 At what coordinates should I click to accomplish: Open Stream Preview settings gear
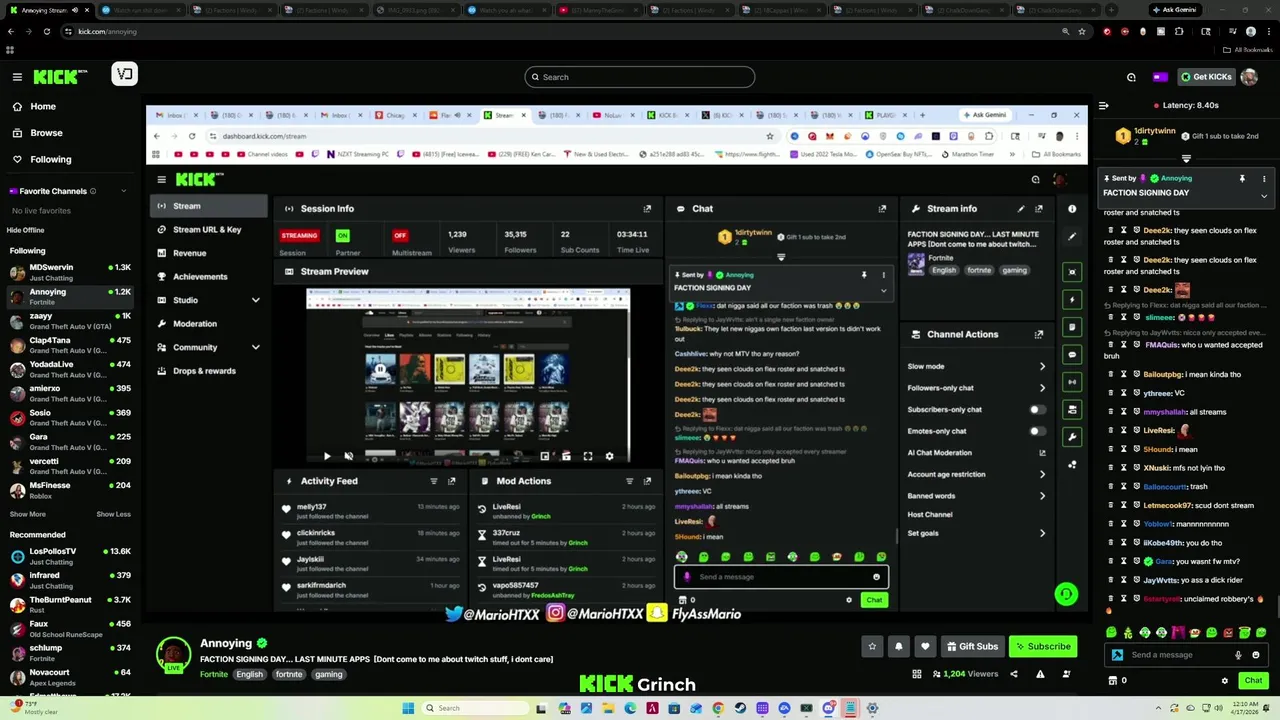pos(609,456)
